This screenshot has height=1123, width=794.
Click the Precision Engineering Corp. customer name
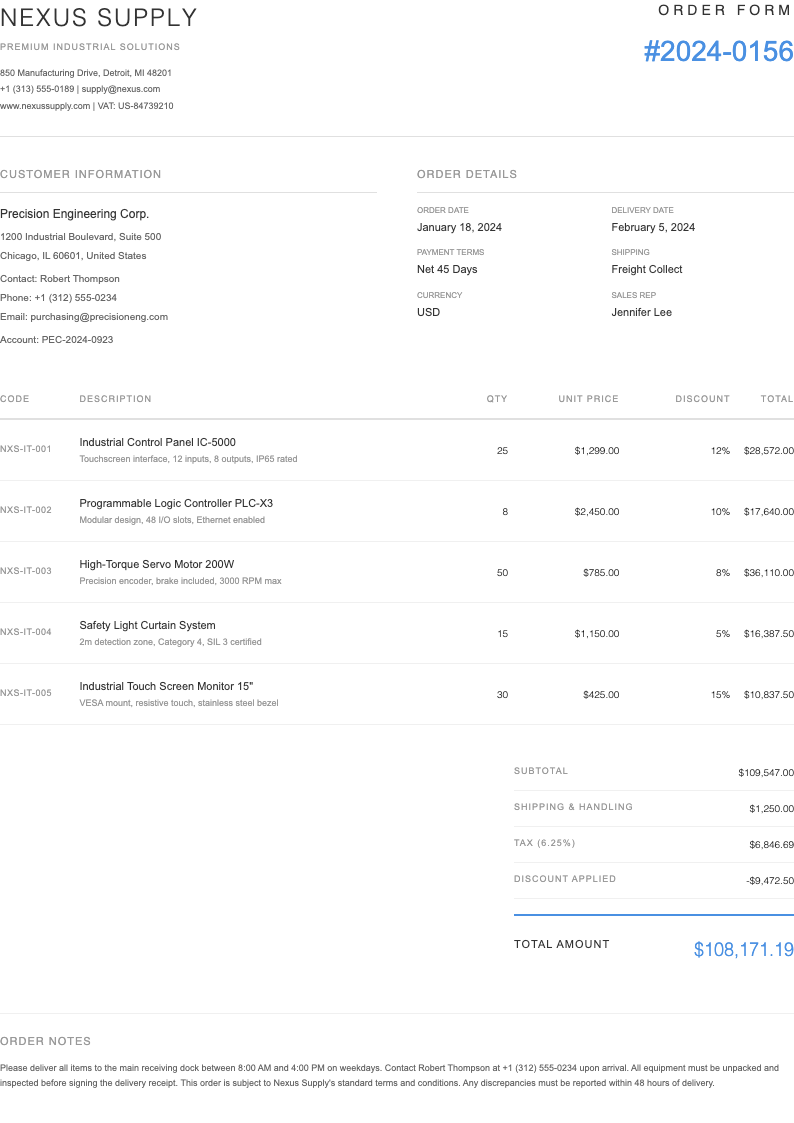[x=74, y=214]
